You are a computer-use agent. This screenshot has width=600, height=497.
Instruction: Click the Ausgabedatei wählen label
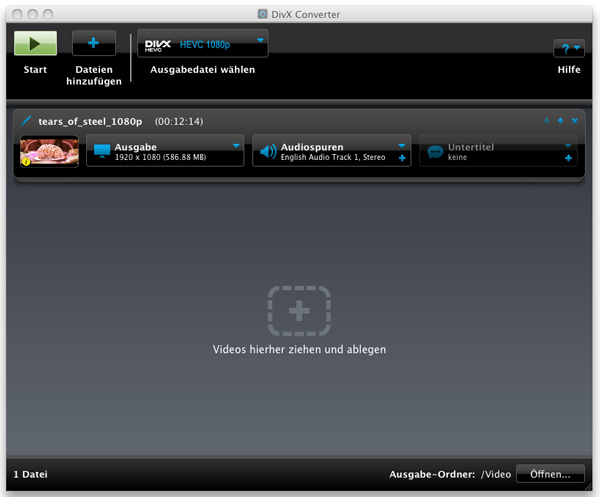pos(202,70)
